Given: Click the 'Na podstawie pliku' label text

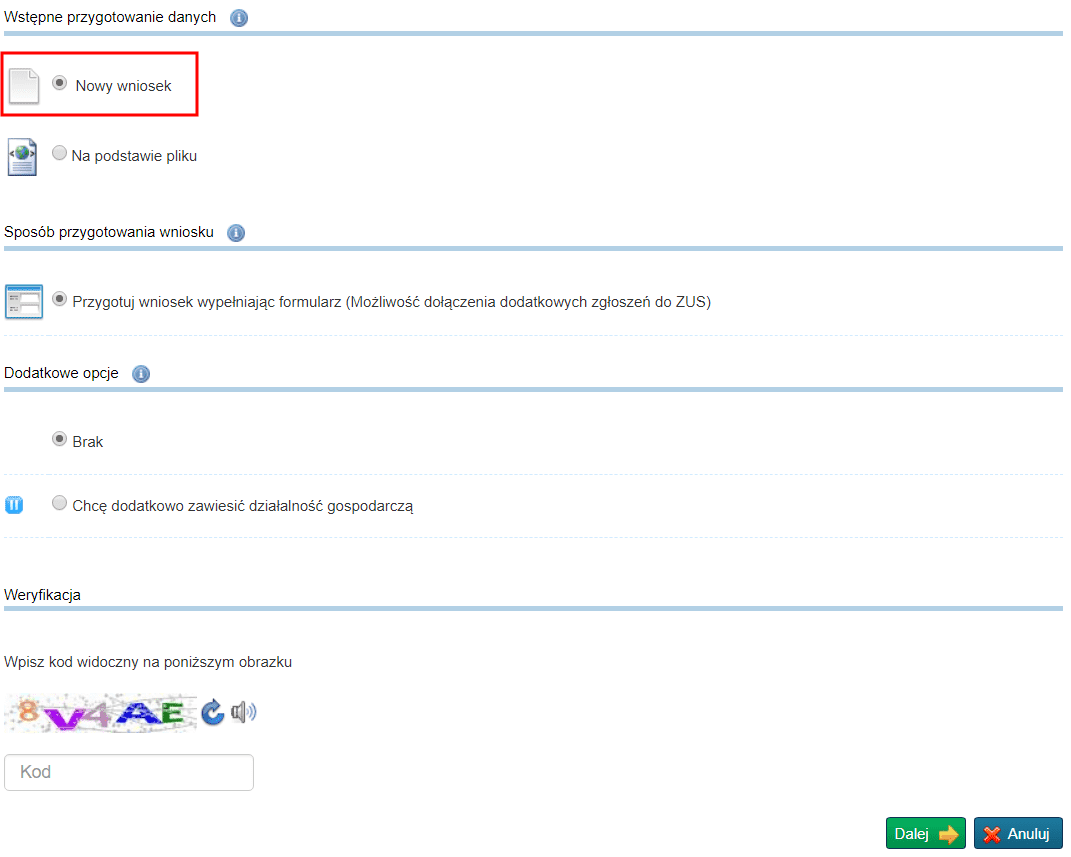Looking at the screenshot, I should coord(134,156).
